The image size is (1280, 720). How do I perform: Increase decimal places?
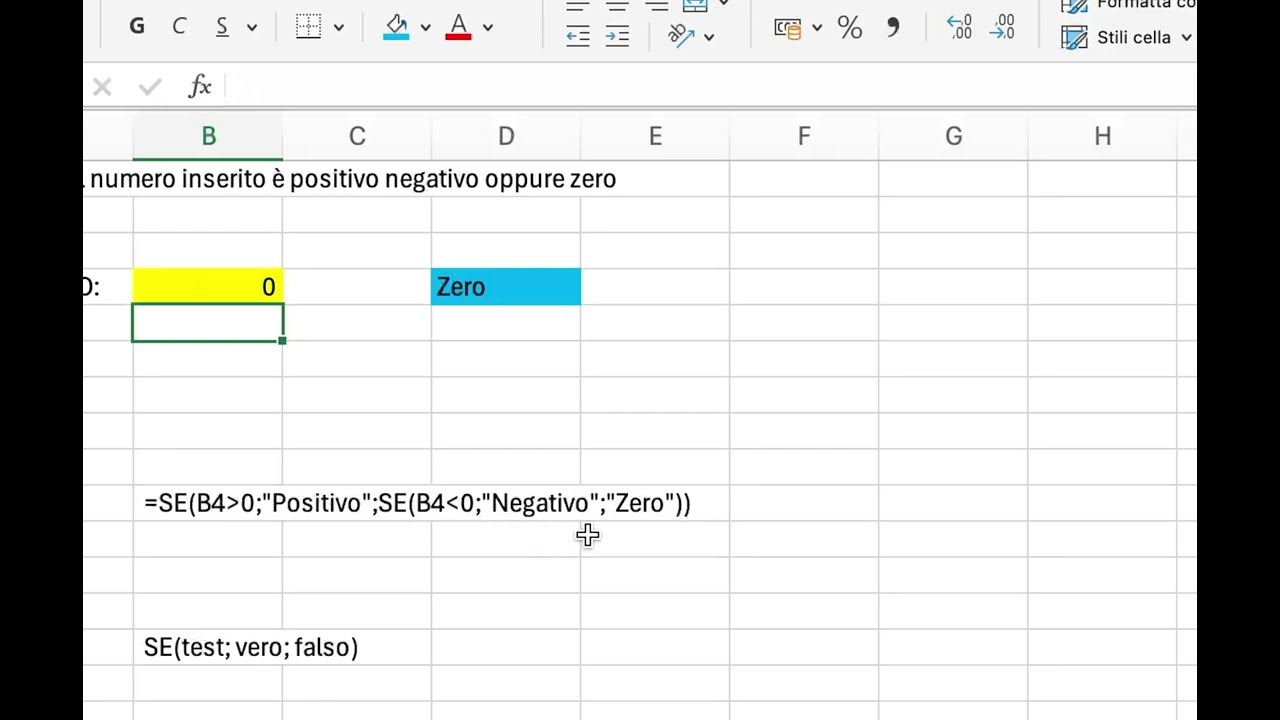pos(959,27)
